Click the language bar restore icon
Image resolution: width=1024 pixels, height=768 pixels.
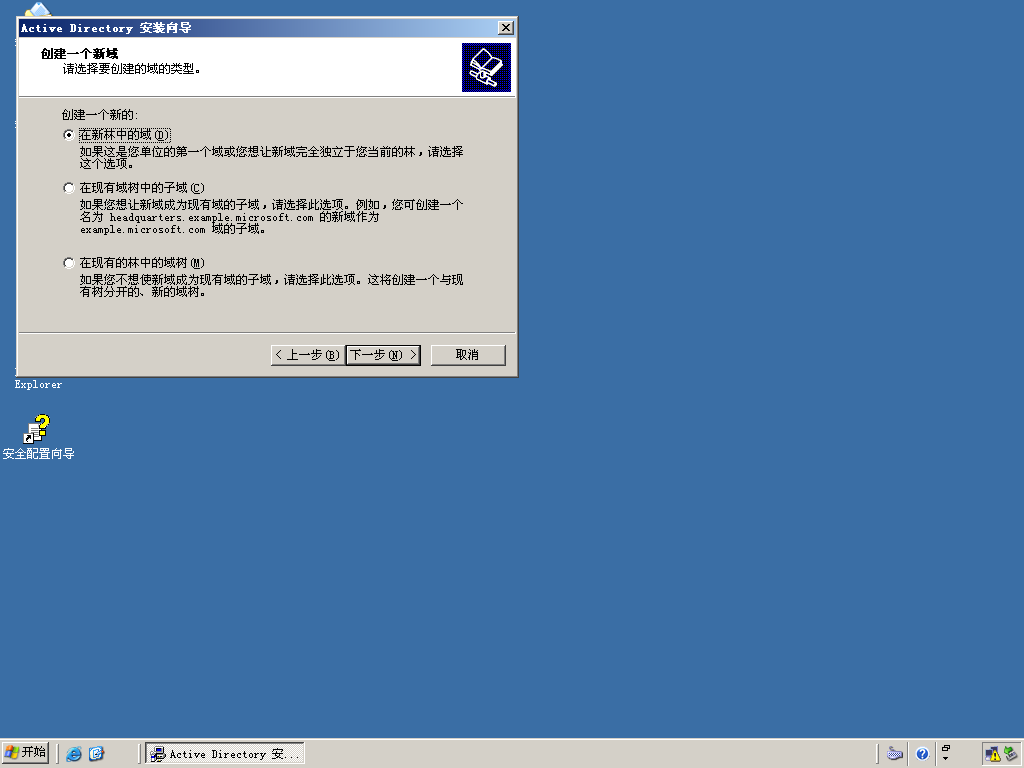point(946,748)
